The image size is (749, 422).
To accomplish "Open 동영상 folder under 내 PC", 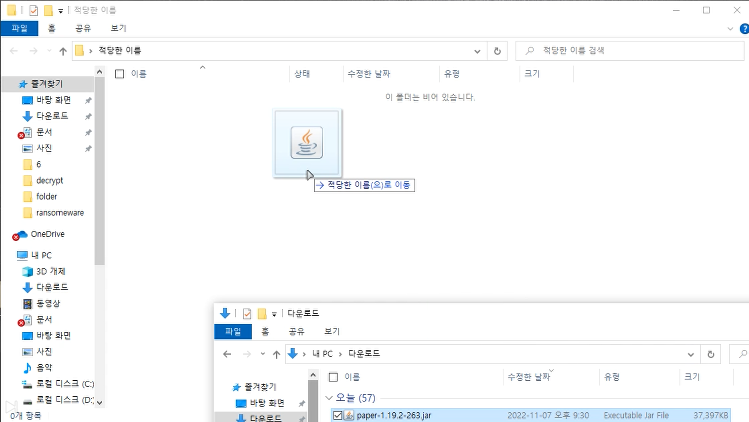I will pos(48,303).
